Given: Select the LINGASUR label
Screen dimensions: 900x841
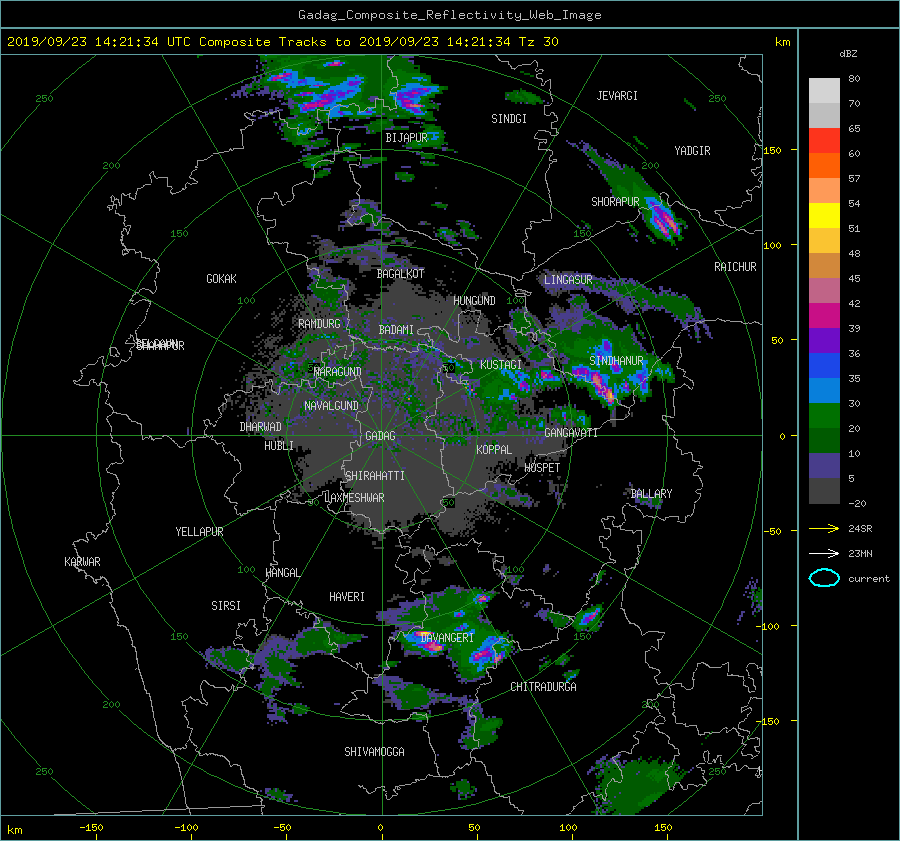Looking at the screenshot, I should (568, 280).
